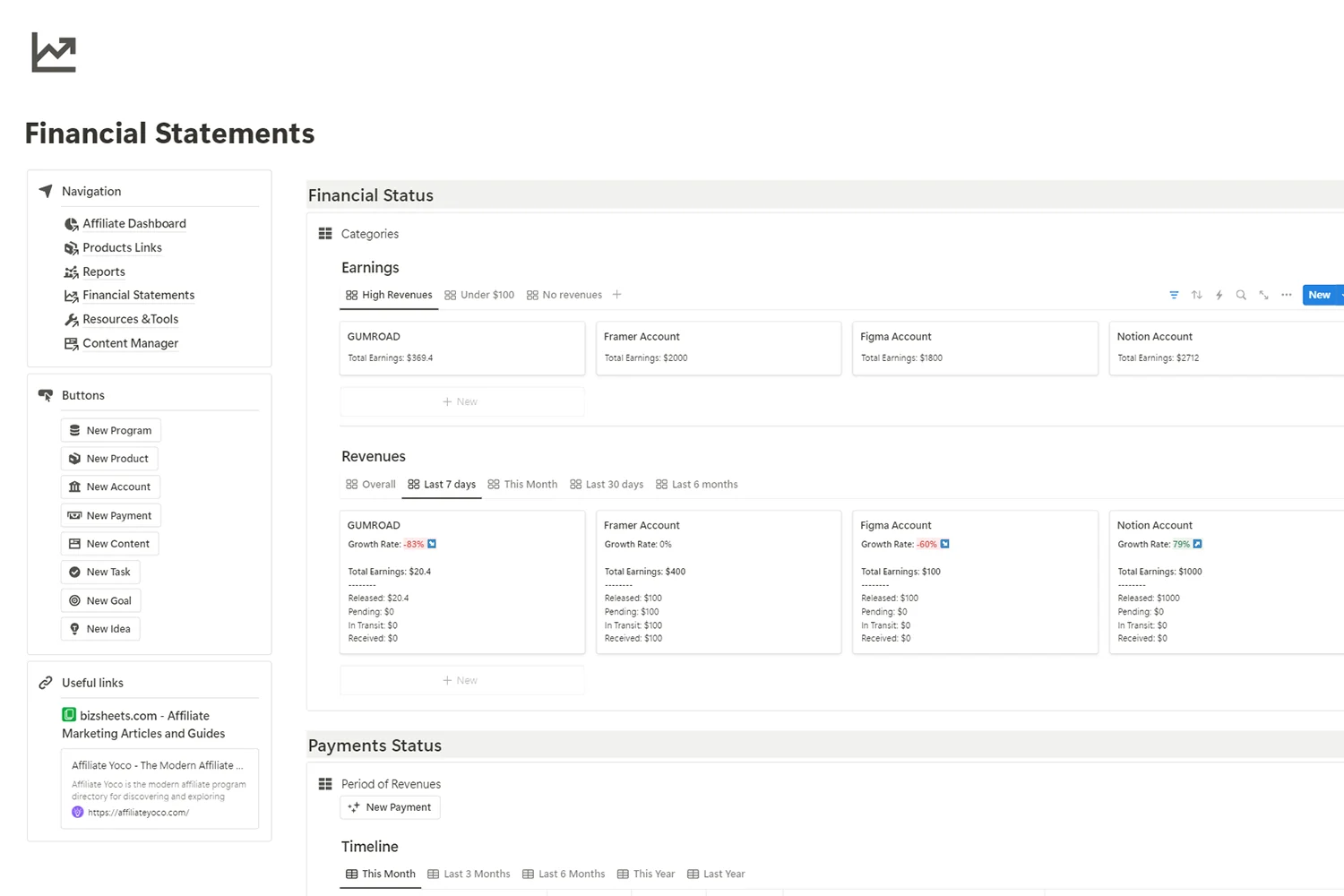Click the New Account button
The height and width of the screenshot is (896, 1344).
click(x=110, y=487)
